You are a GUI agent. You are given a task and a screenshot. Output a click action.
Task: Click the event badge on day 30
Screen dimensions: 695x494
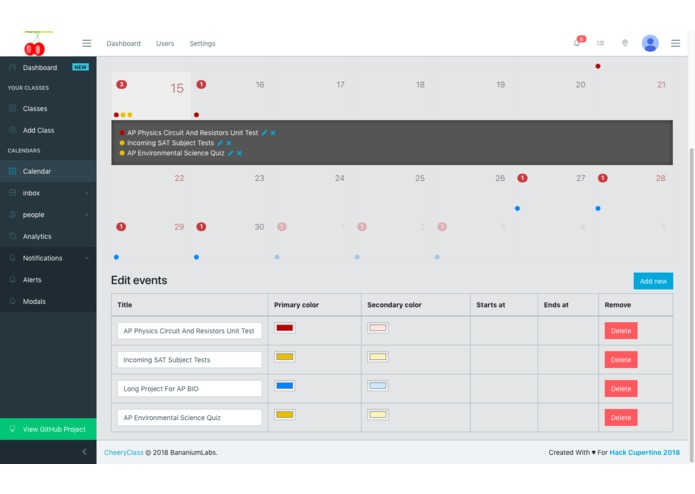[x=201, y=227]
